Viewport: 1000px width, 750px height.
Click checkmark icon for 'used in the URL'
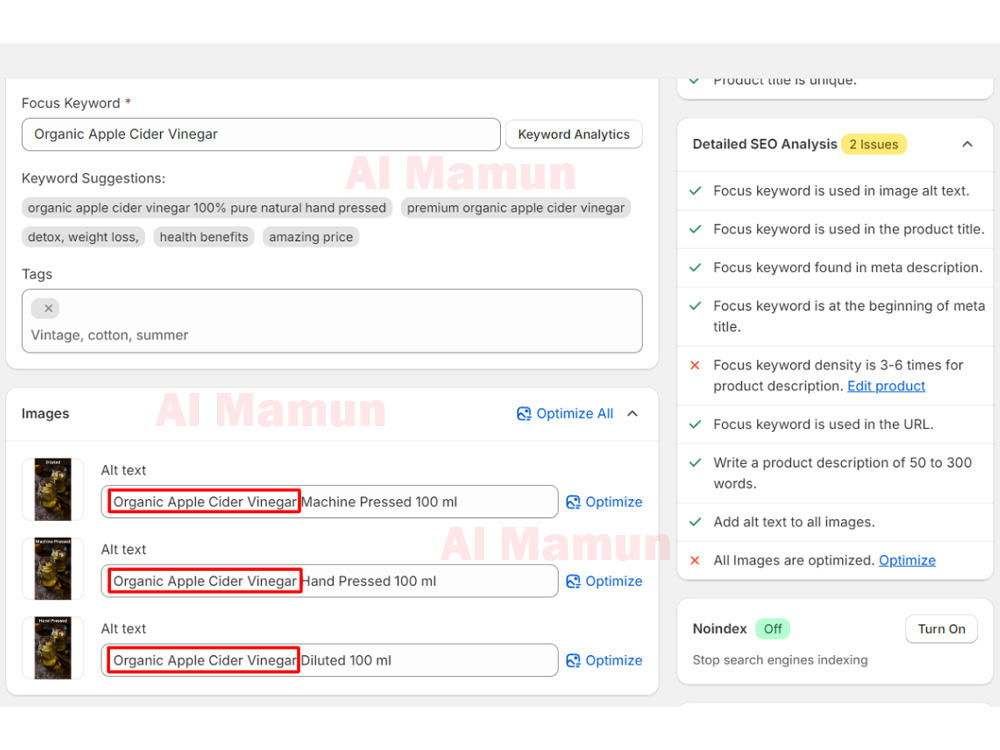click(695, 424)
